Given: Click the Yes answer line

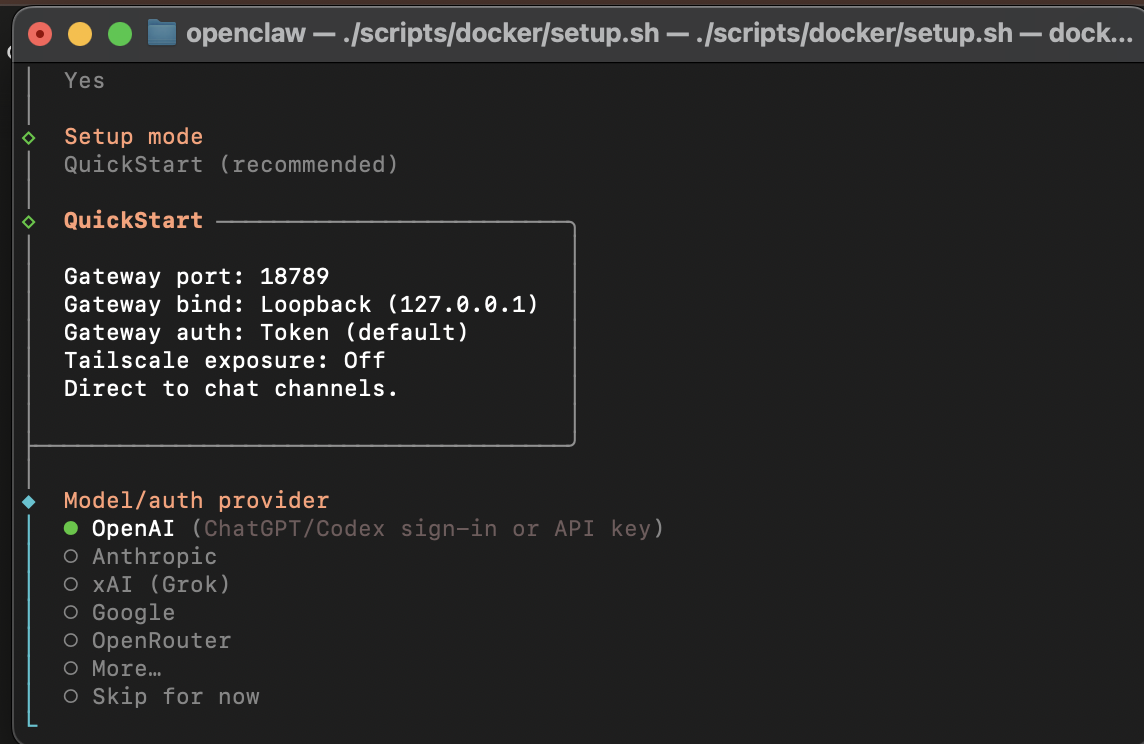Looking at the screenshot, I should (85, 80).
